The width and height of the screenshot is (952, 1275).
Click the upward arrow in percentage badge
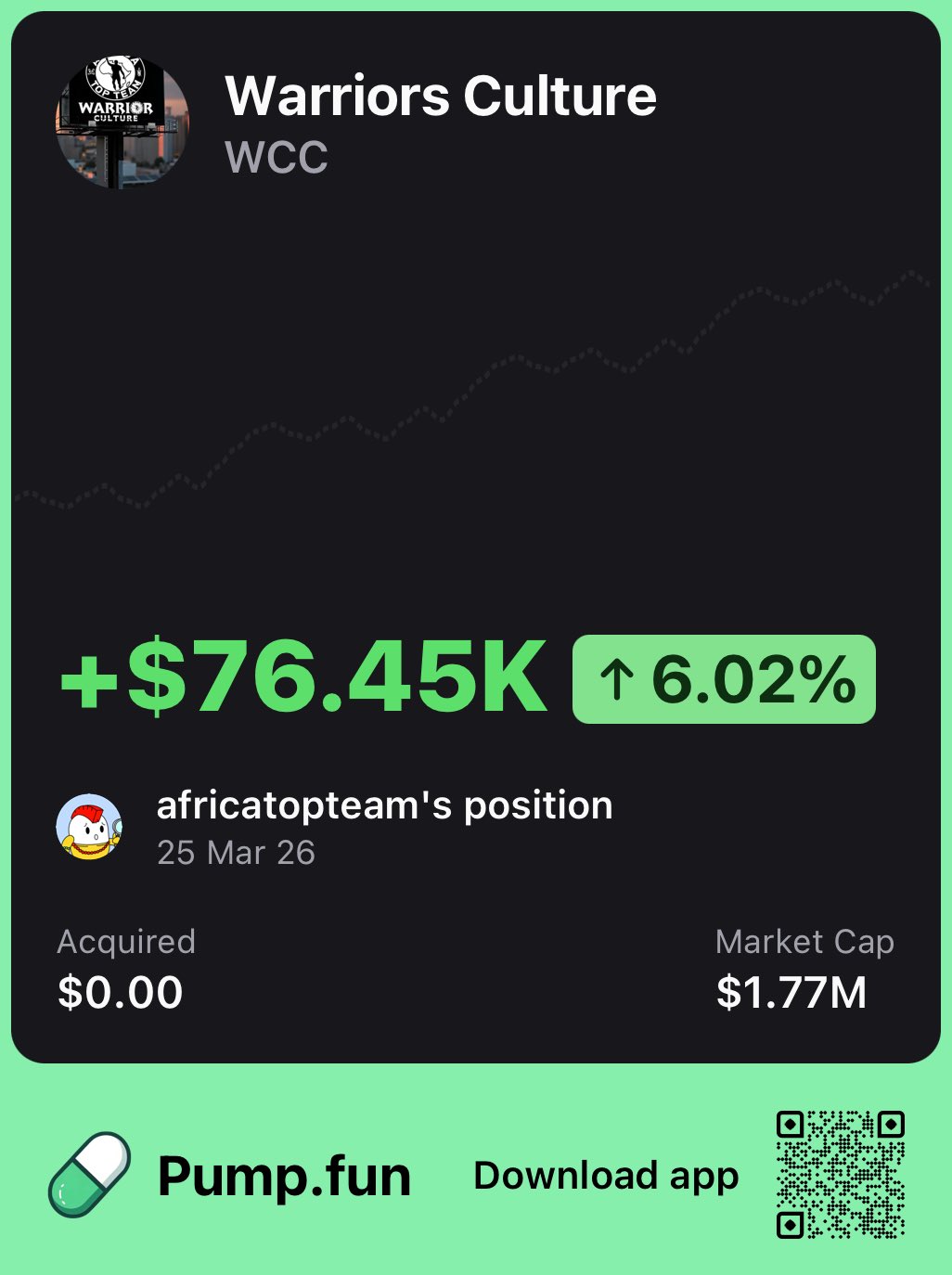click(x=616, y=680)
